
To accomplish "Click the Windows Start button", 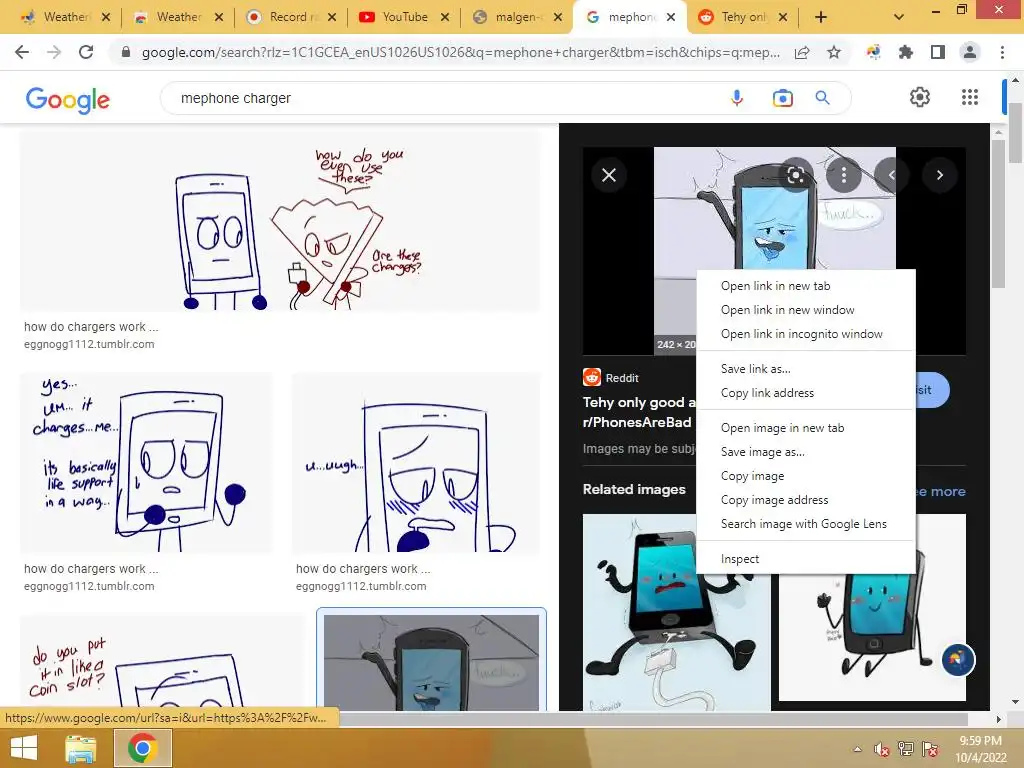I will coord(24,748).
